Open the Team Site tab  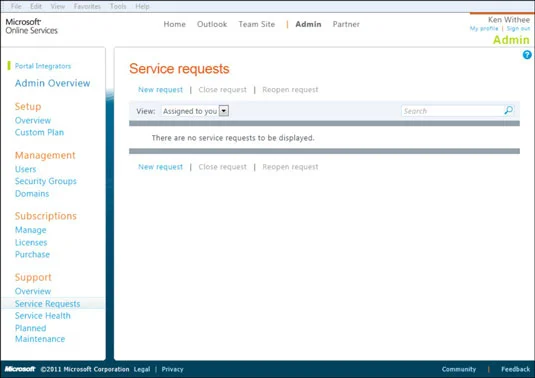[x=257, y=24]
